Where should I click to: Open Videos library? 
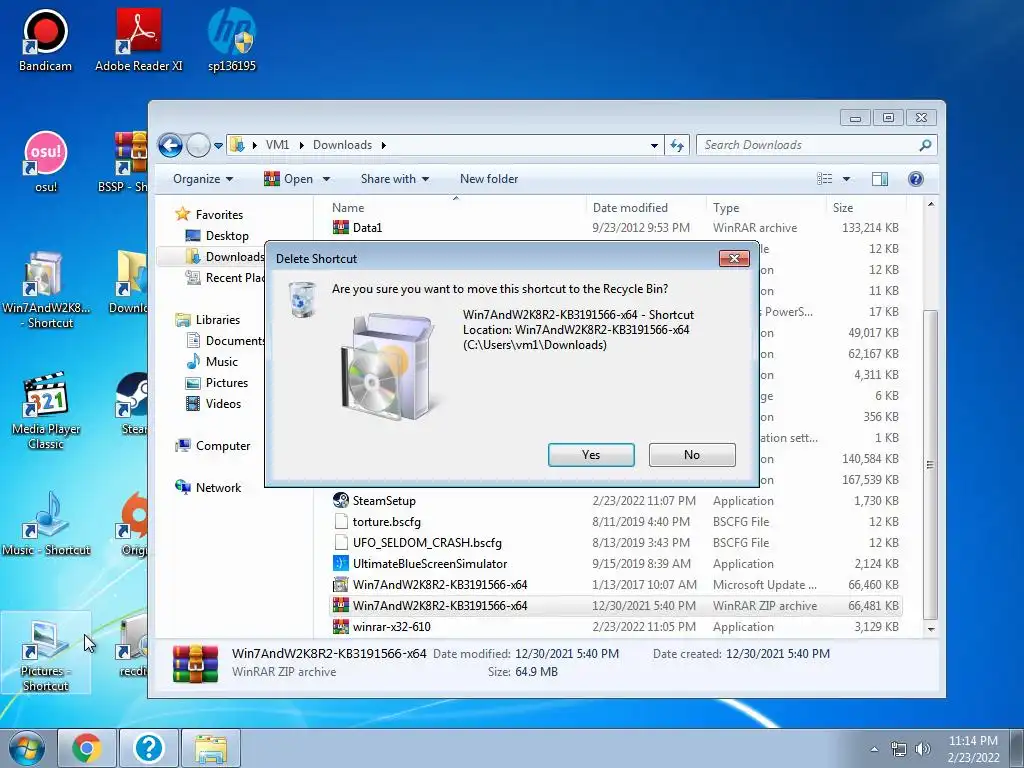[x=213, y=404]
